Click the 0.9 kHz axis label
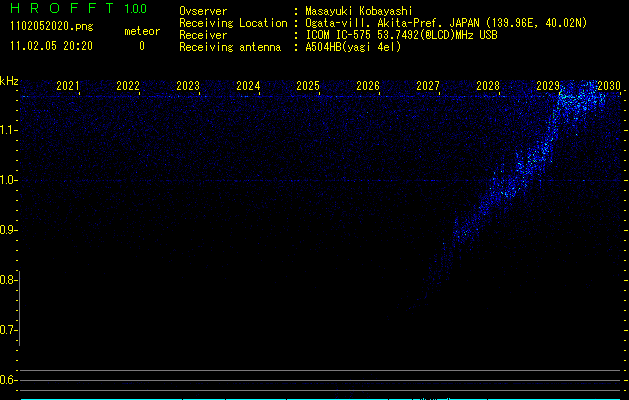 [9, 230]
